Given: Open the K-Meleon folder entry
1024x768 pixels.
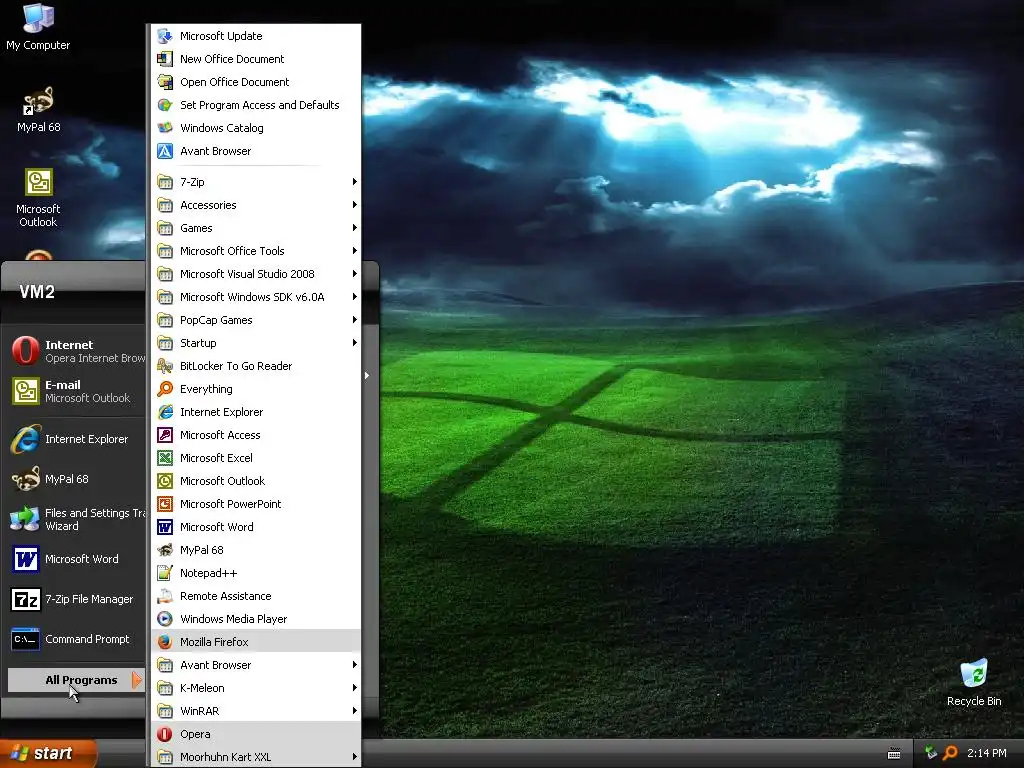Looking at the screenshot, I should coord(256,688).
